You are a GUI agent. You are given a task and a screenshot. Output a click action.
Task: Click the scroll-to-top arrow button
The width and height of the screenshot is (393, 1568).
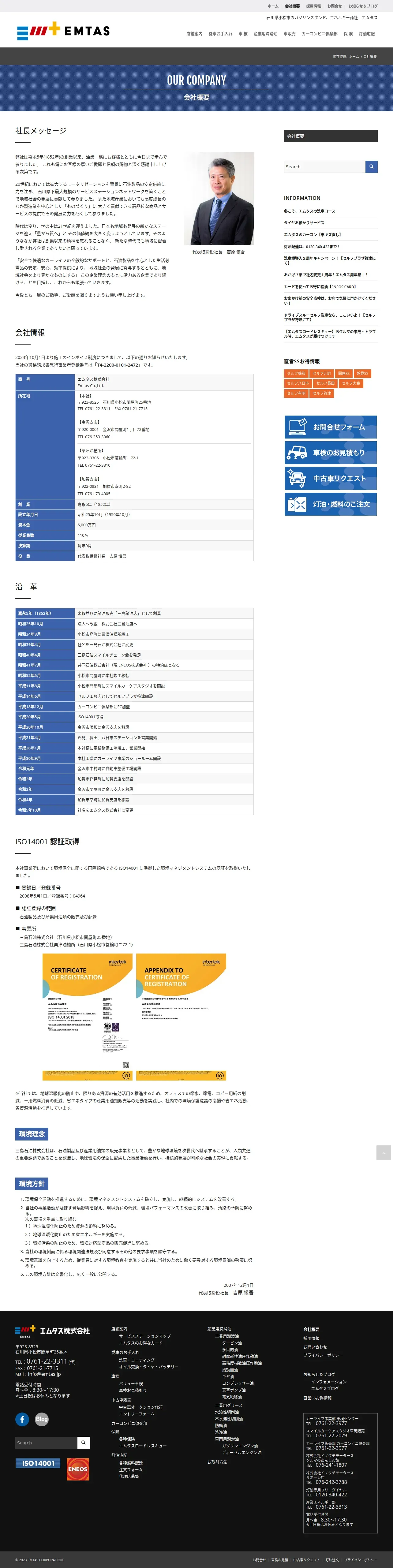coord(383,1152)
